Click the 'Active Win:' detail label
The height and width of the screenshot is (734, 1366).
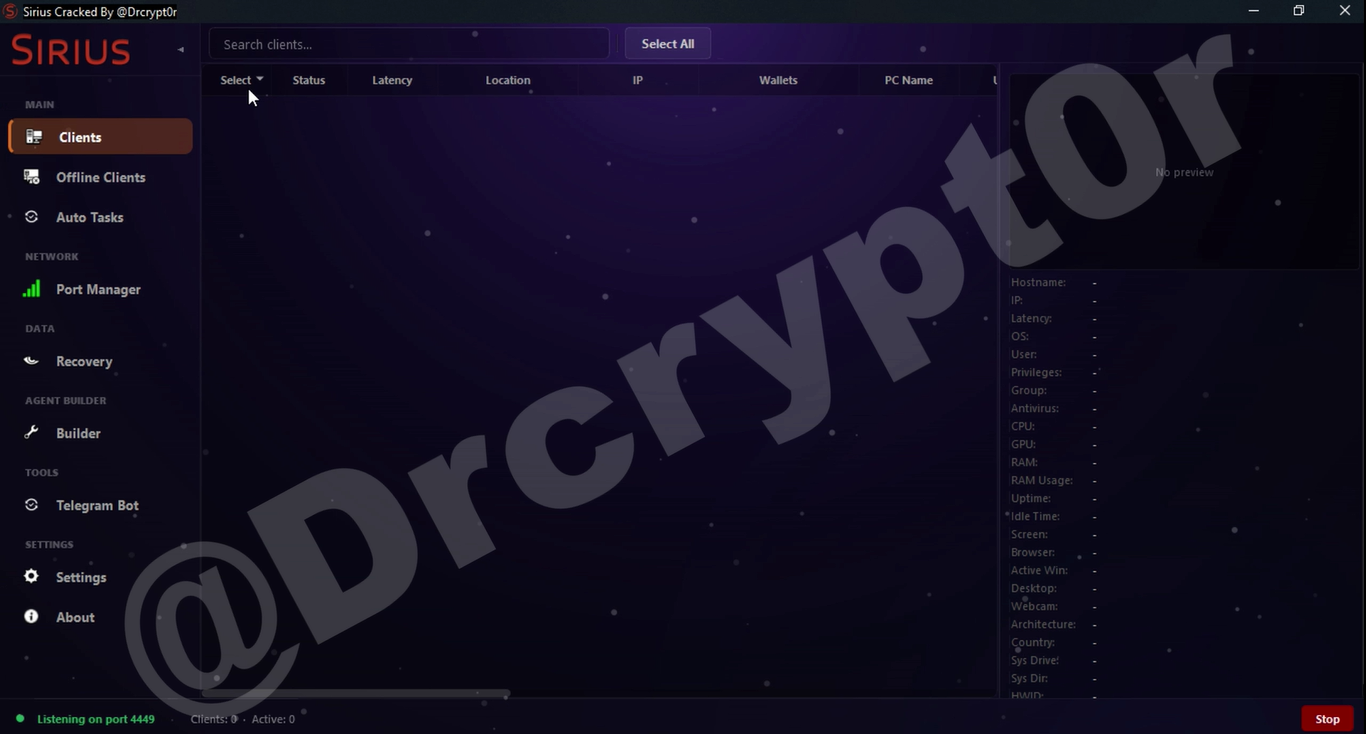(1039, 570)
